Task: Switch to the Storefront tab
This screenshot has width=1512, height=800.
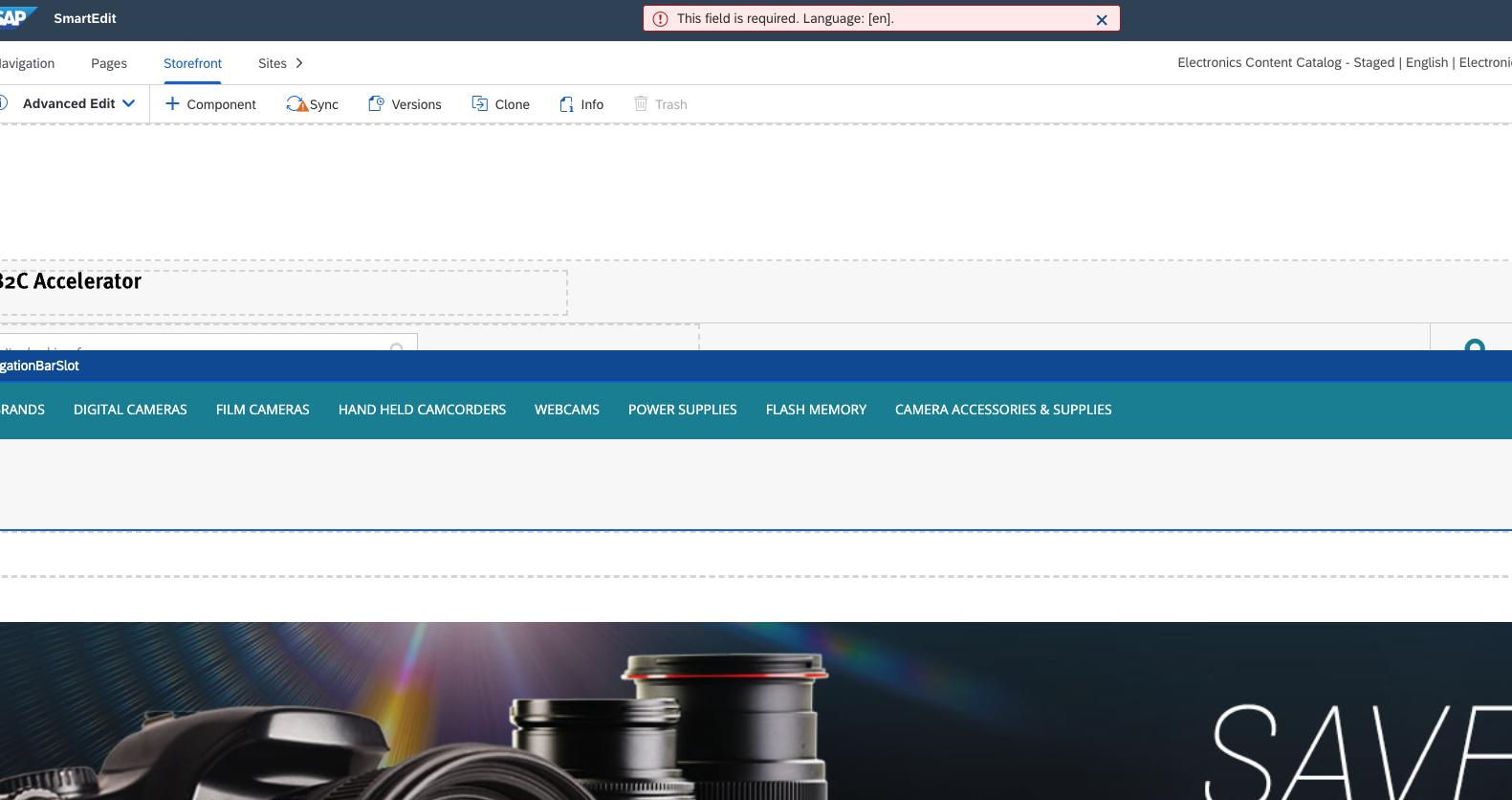Action: coord(192,63)
